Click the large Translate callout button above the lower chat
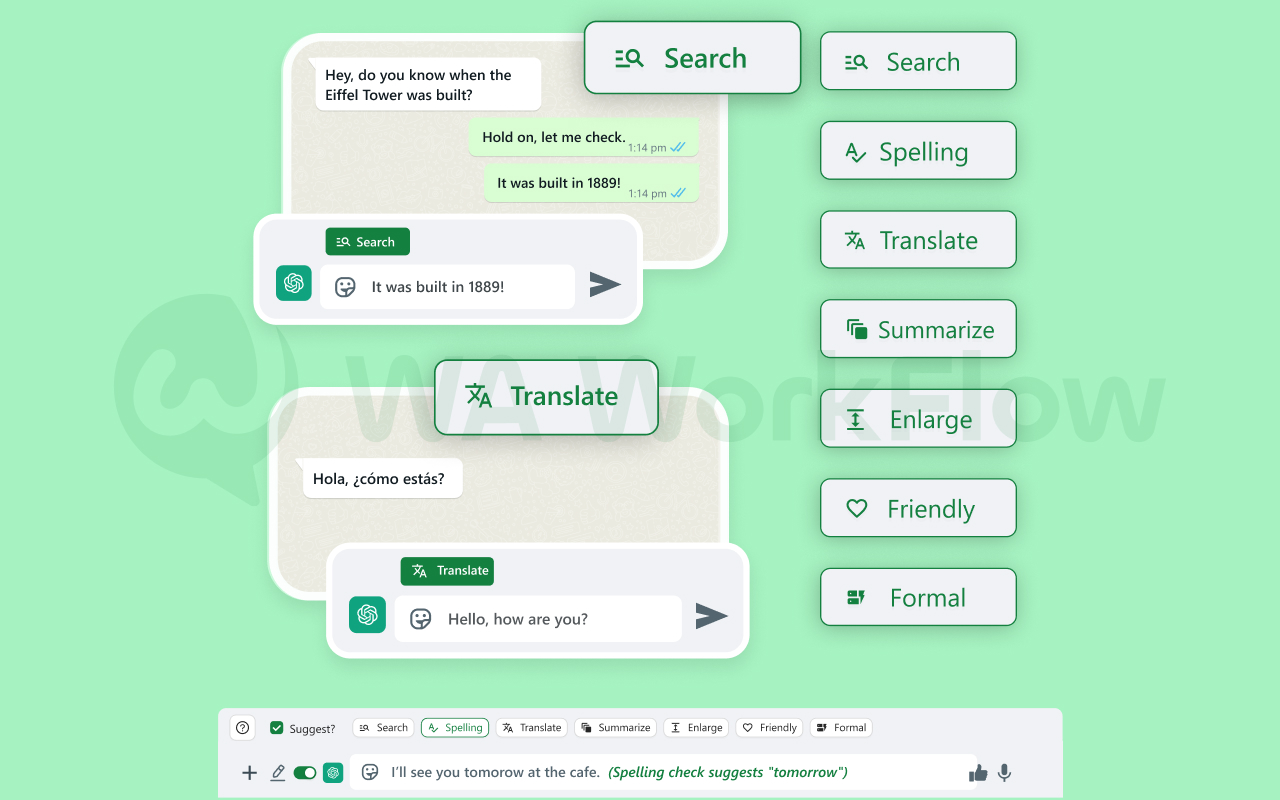Image resolution: width=1280 pixels, height=800 pixels. coord(546,397)
